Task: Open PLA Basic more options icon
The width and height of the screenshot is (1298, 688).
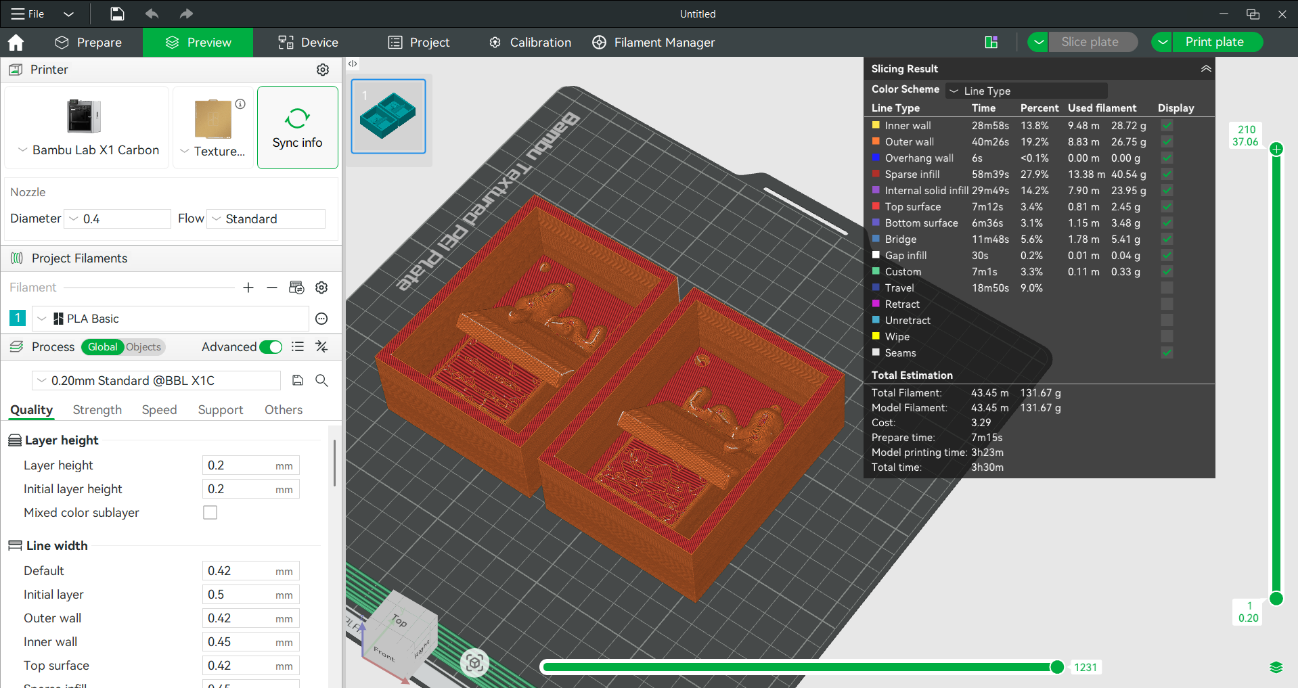Action: 322,319
